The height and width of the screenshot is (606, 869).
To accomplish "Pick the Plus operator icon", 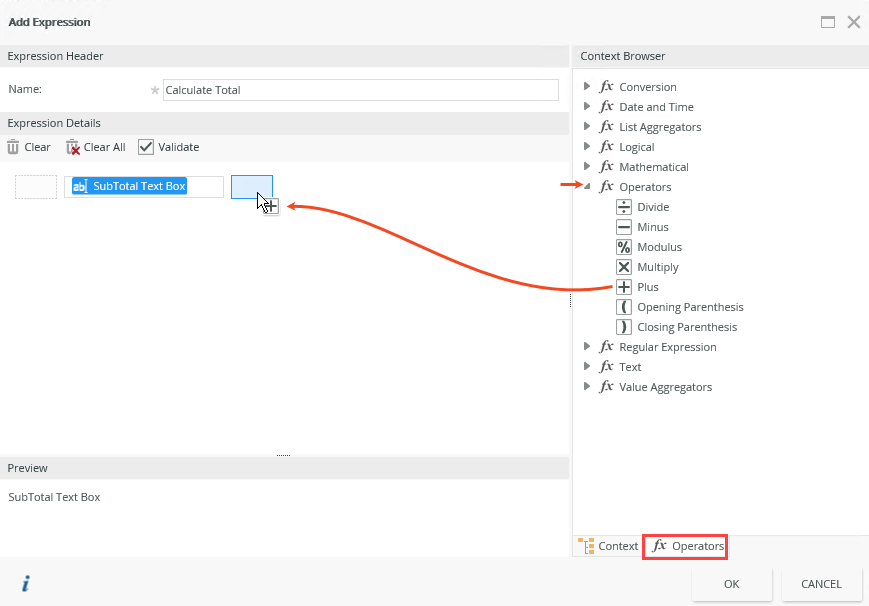I will tap(624, 287).
